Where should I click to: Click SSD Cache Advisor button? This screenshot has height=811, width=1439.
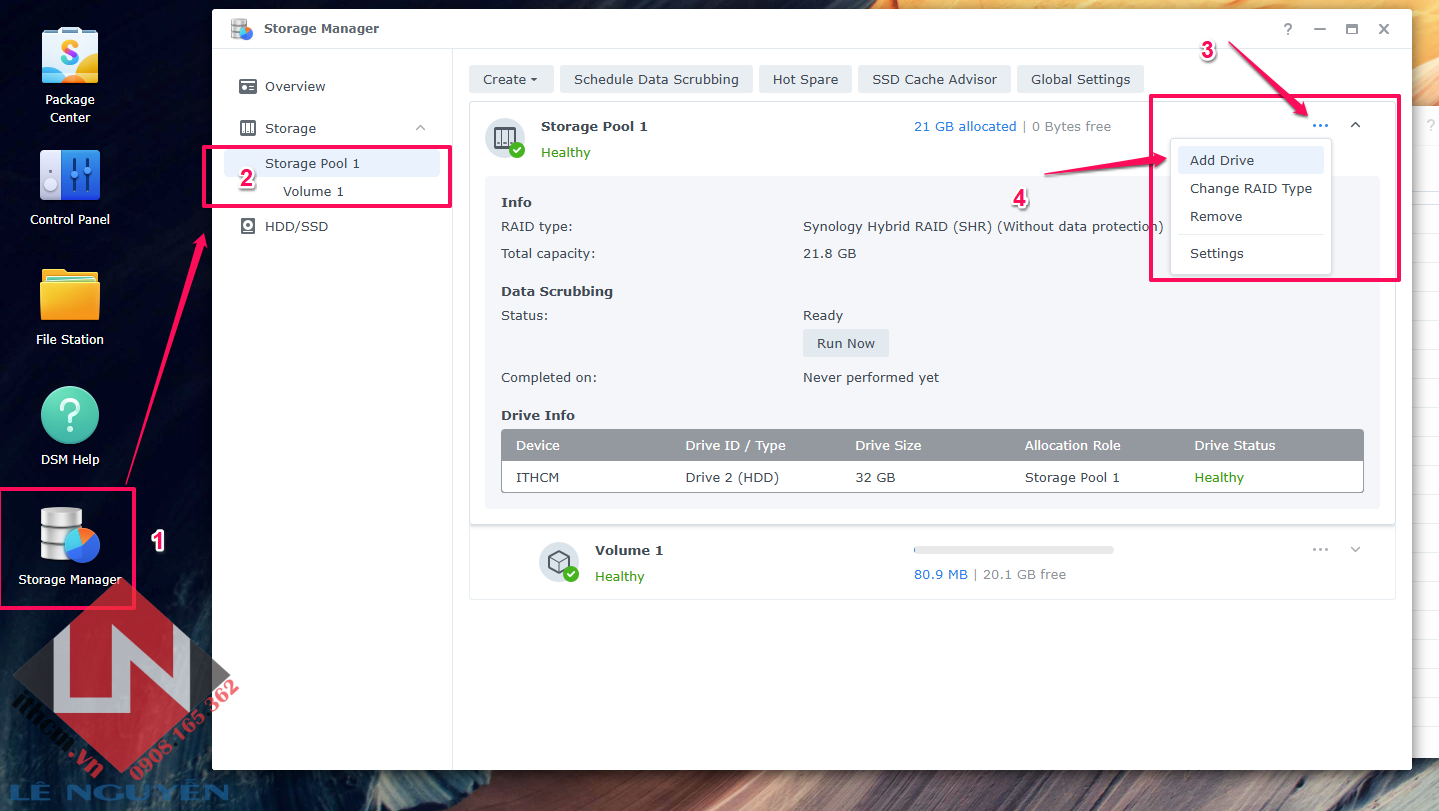pos(934,80)
